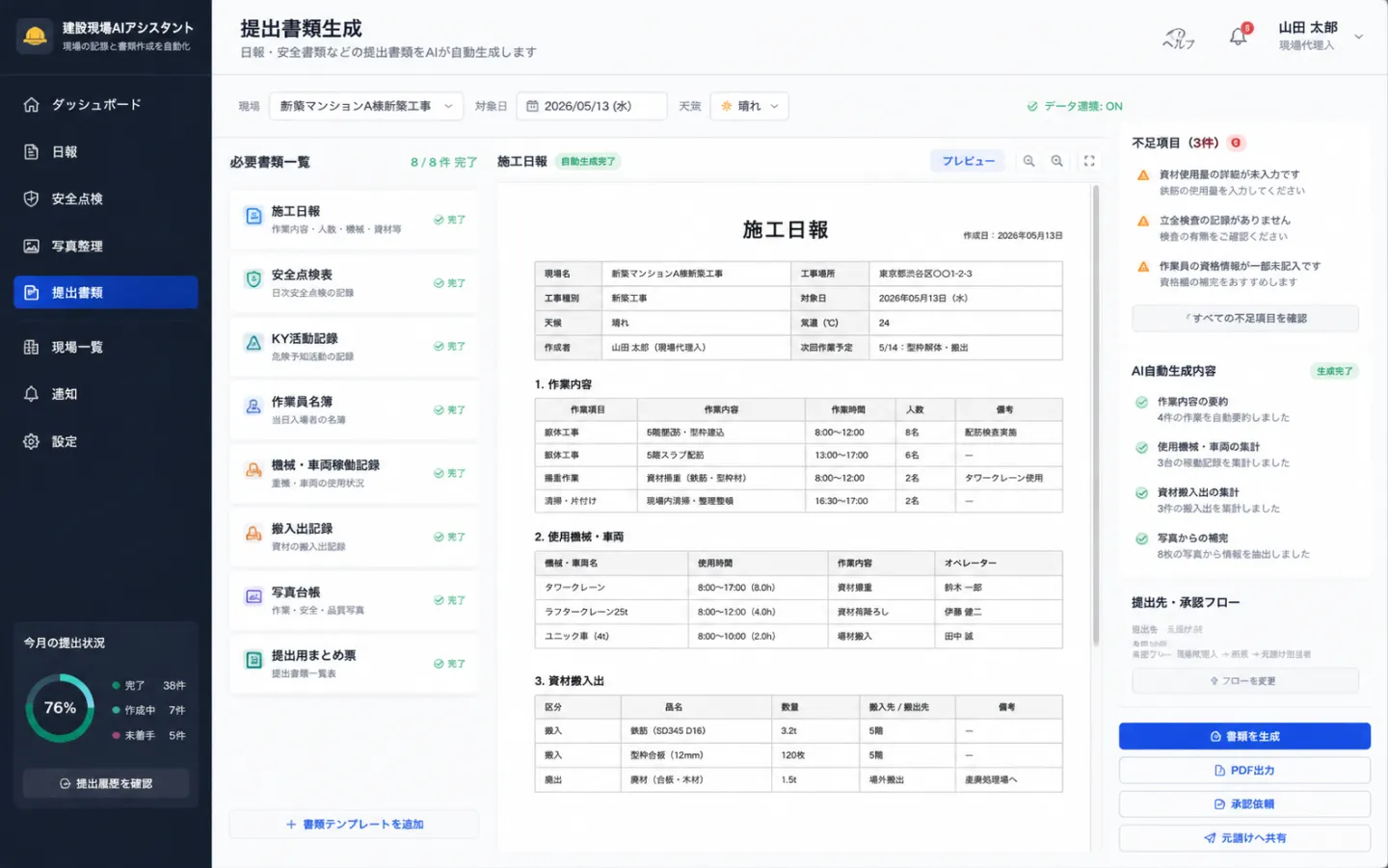Open the 現場 site selector dropdown
This screenshot has width=1388, height=868.
(x=365, y=106)
